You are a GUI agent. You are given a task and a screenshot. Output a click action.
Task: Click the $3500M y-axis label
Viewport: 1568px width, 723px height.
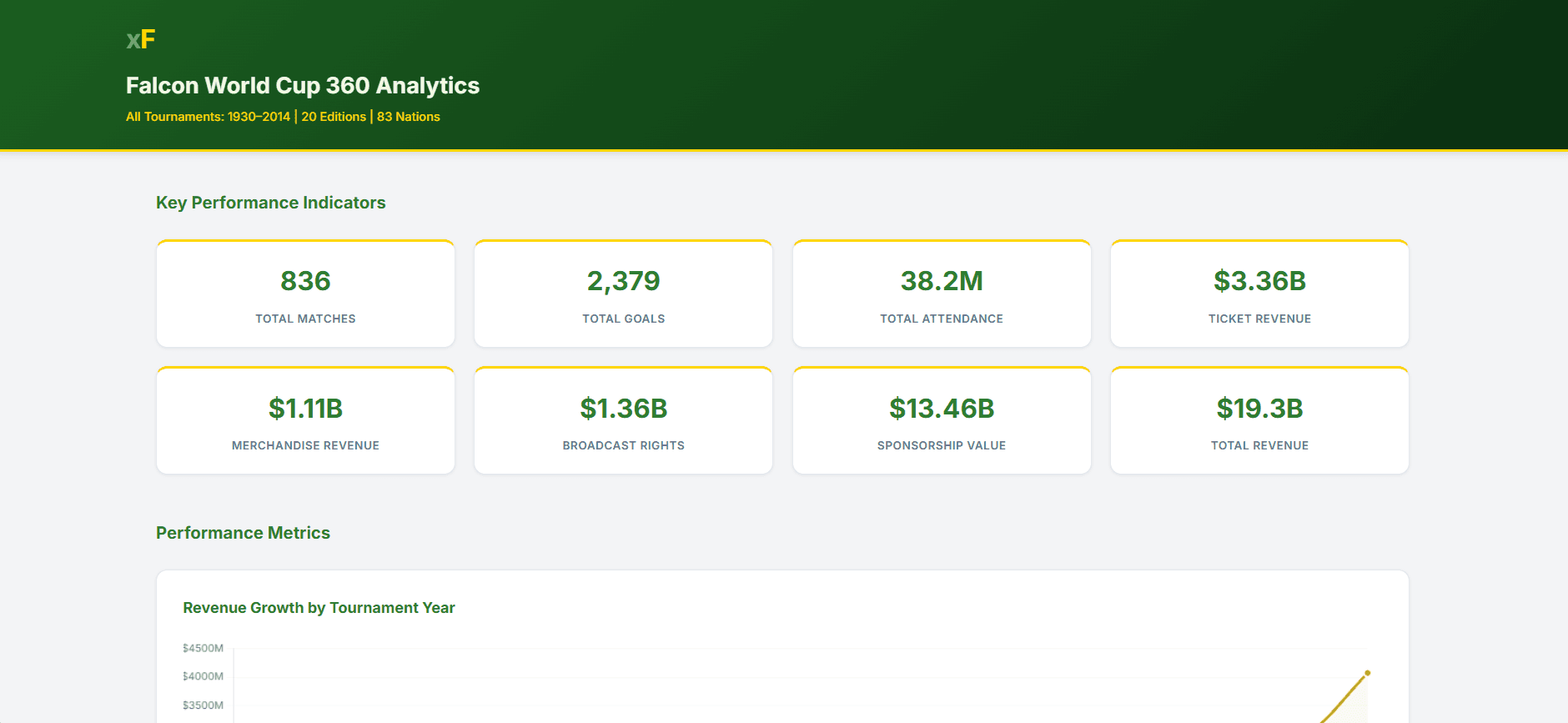point(203,705)
